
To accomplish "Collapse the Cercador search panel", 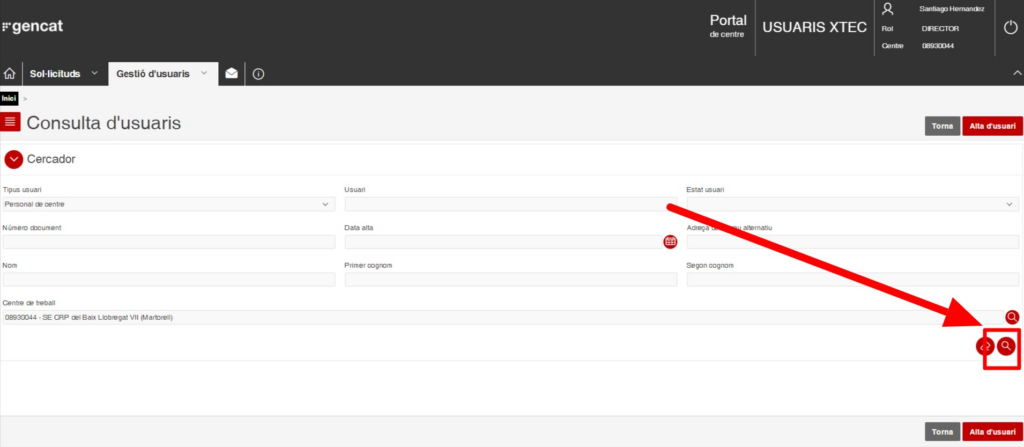I will 14,159.
